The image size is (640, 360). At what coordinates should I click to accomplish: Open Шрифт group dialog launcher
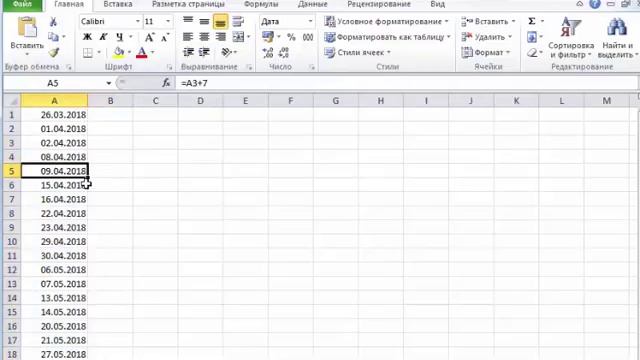click(169, 67)
